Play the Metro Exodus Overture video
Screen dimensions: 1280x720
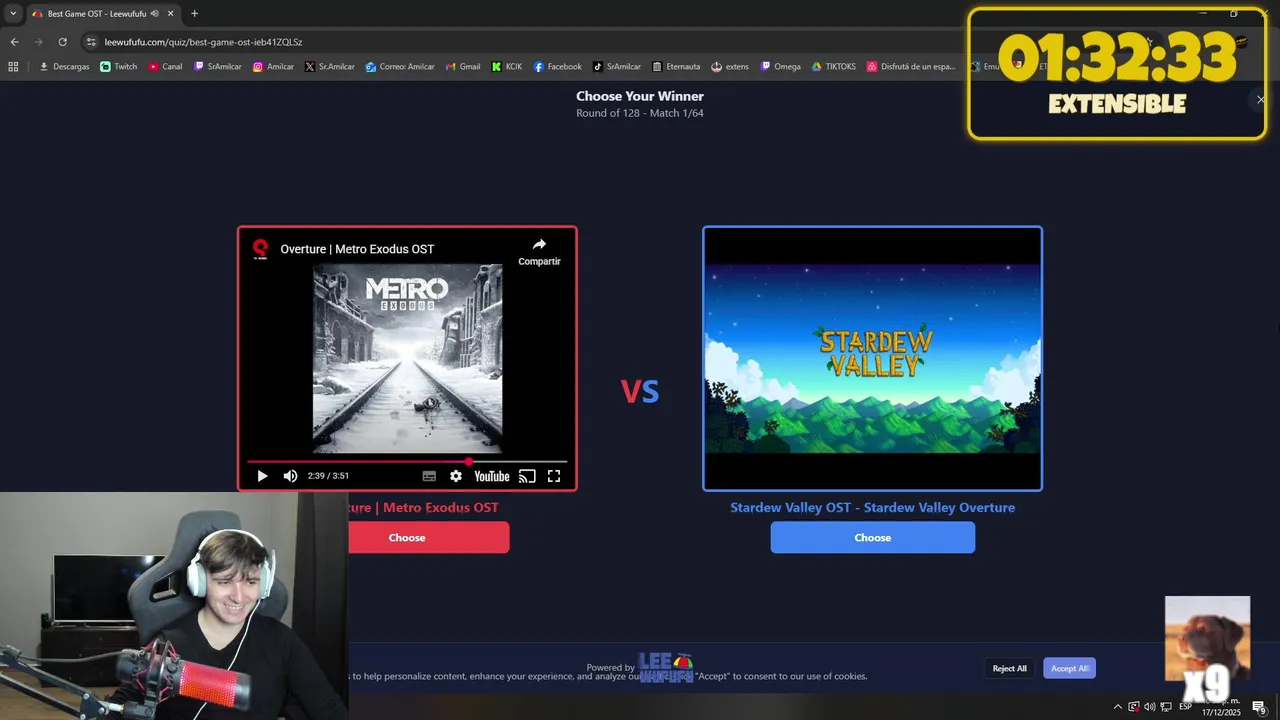pyautogui.click(x=262, y=476)
